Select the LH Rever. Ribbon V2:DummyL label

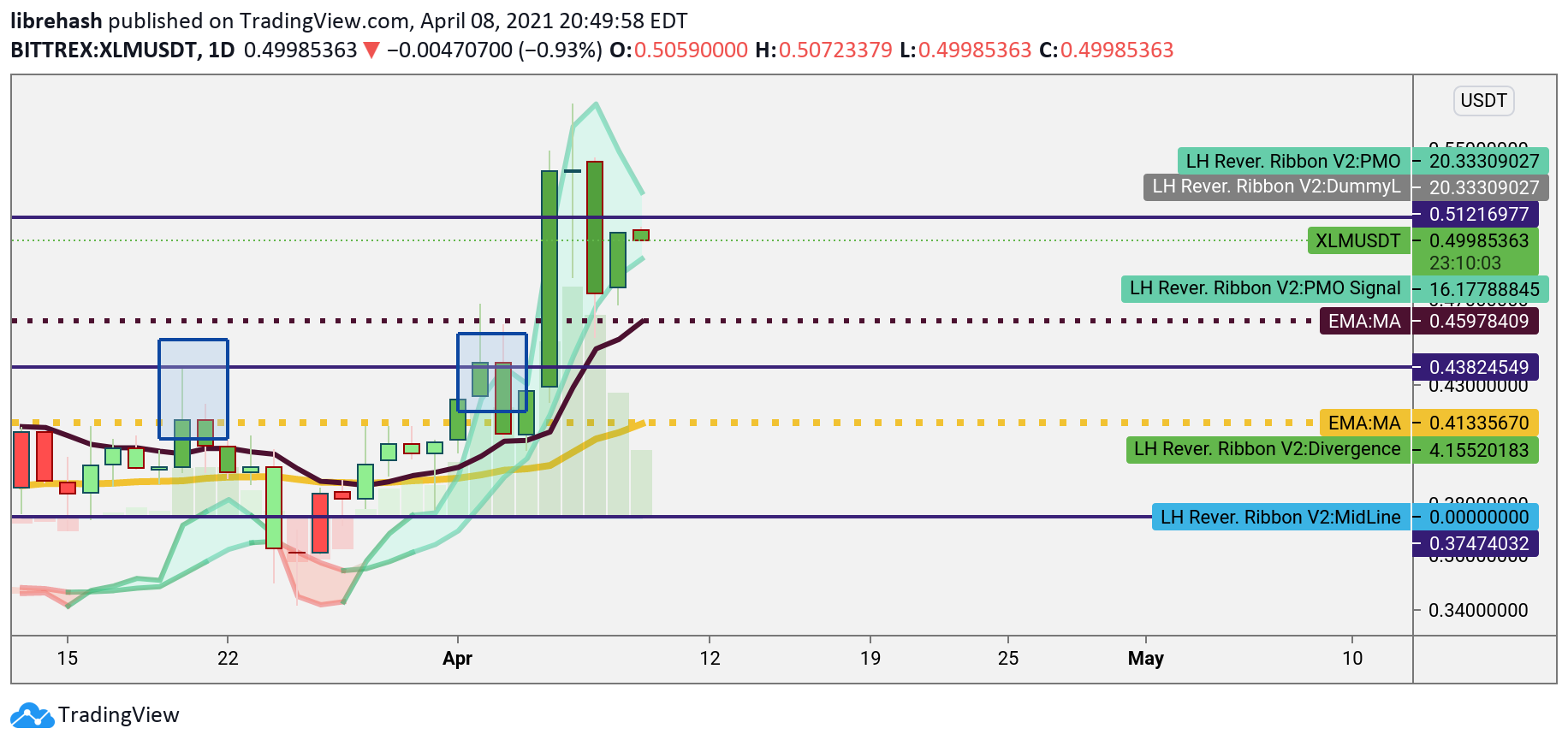click(1276, 186)
